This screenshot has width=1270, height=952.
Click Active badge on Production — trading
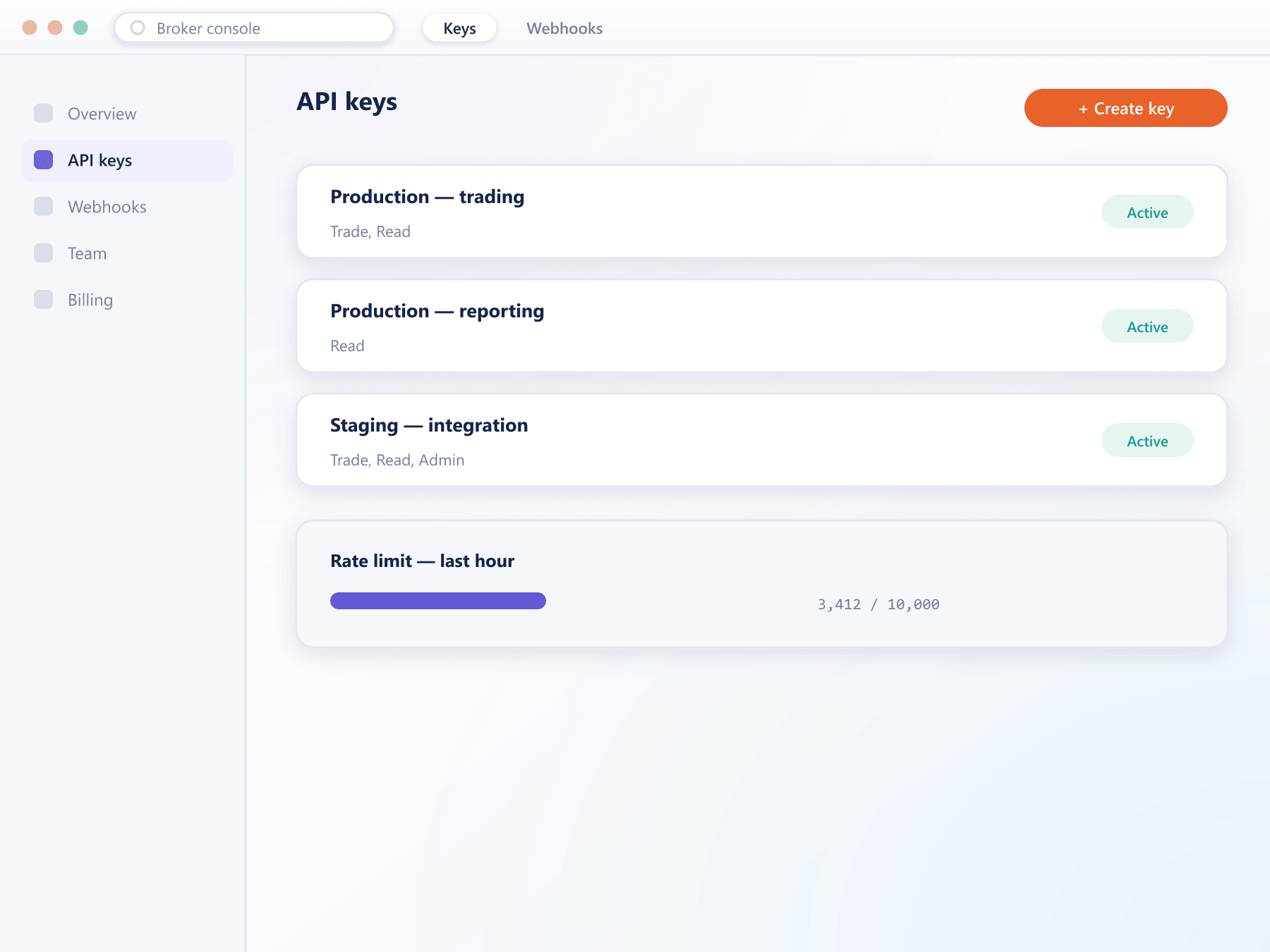click(x=1147, y=212)
